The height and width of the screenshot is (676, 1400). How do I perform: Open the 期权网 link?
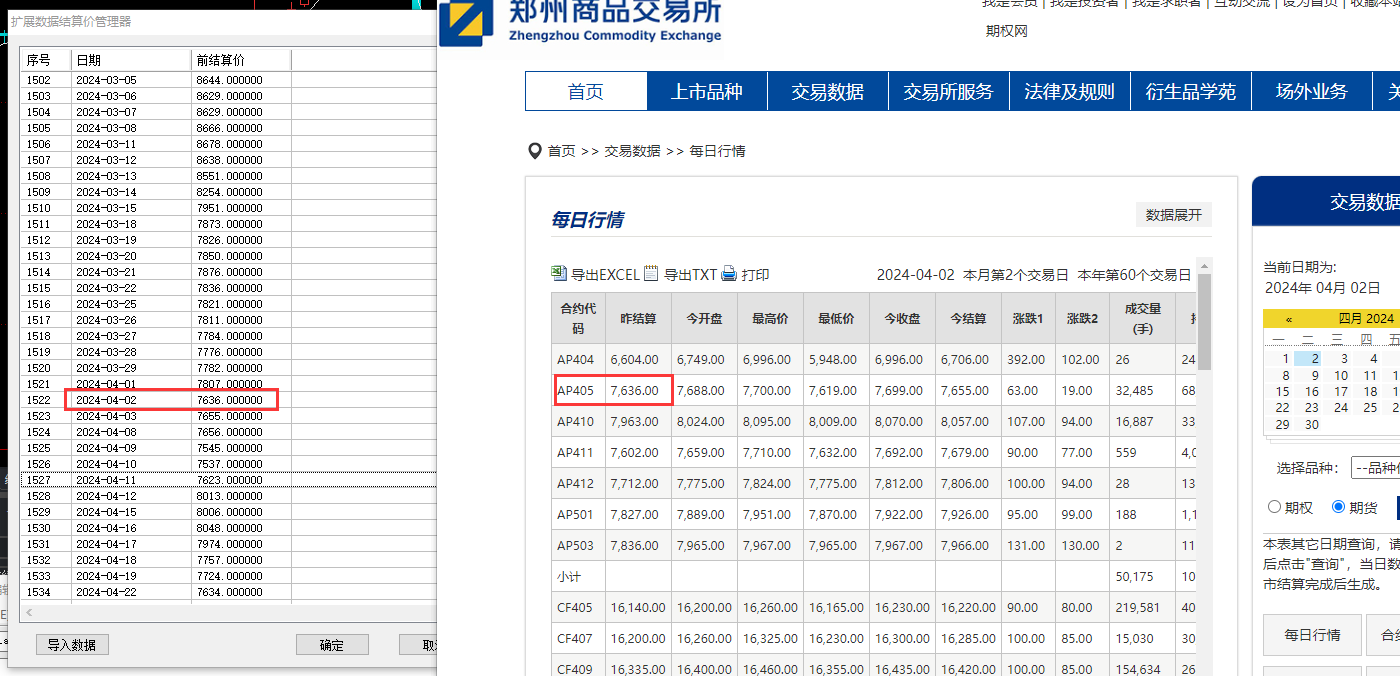1006,31
